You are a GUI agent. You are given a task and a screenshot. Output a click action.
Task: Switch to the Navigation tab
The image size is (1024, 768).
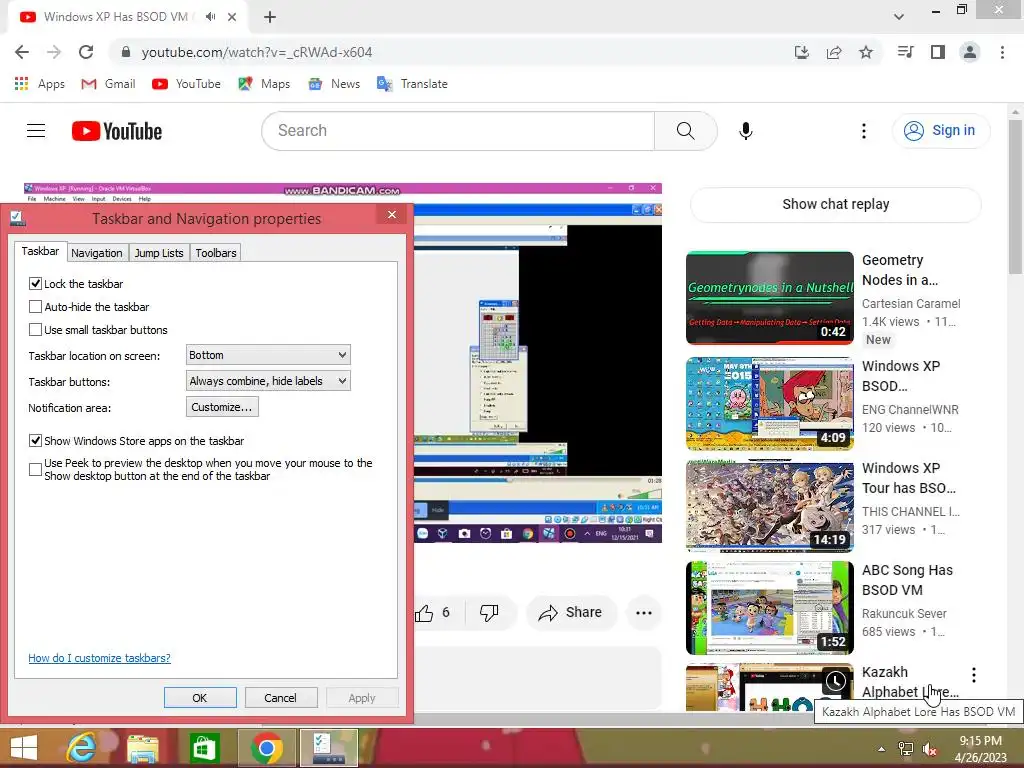97,253
